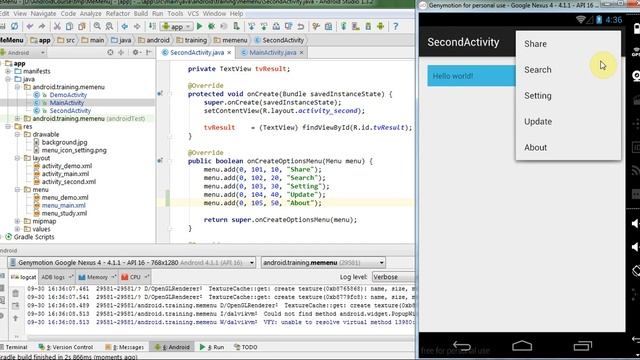The height and width of the screenshot is (360, 640).
Task: Click the Help question mark icon
Action: 395,27
